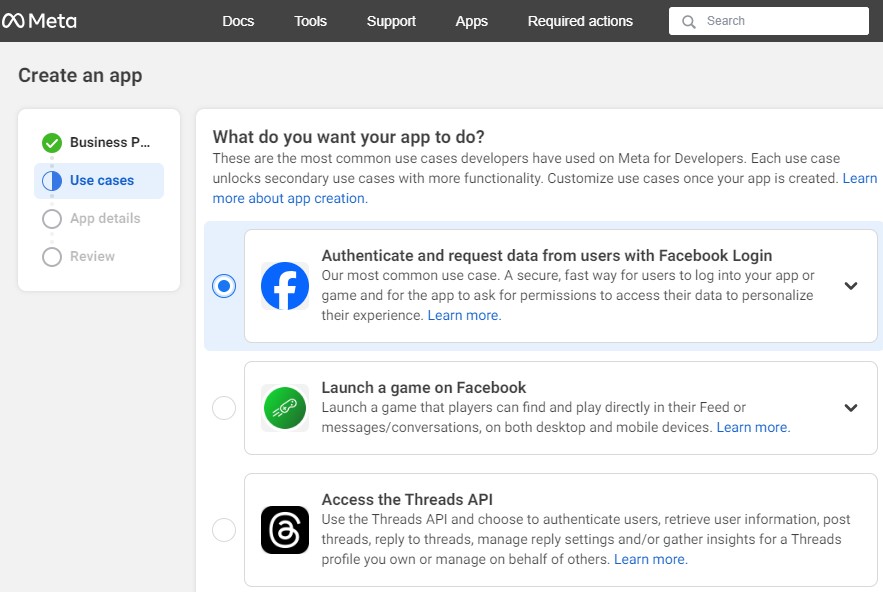Click the magnifying glass in the search box
The image size is (883, 592).
click(690, 20)
